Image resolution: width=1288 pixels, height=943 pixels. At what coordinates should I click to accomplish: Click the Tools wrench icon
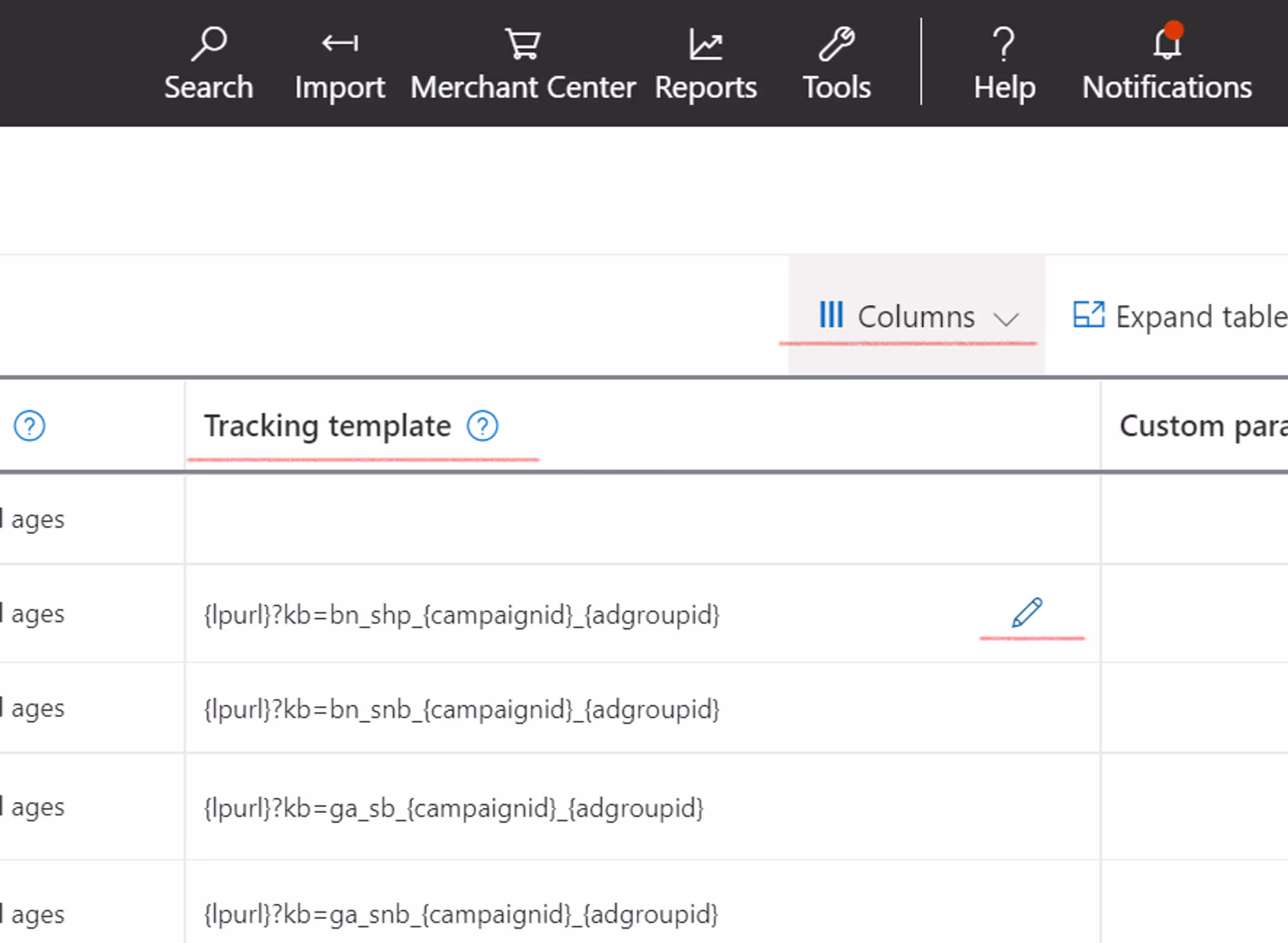coord(837,44)
